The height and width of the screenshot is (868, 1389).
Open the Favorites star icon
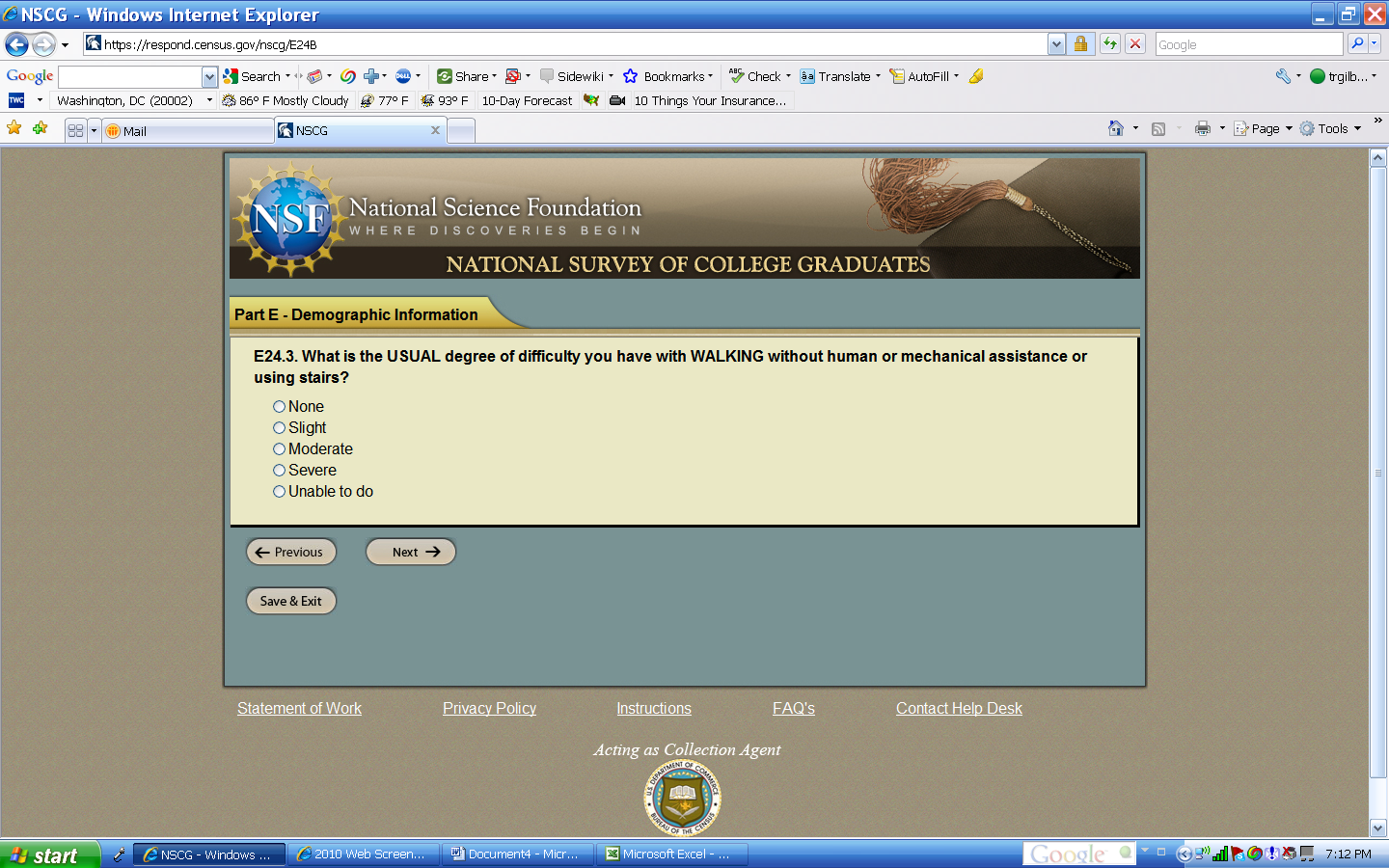14,128
